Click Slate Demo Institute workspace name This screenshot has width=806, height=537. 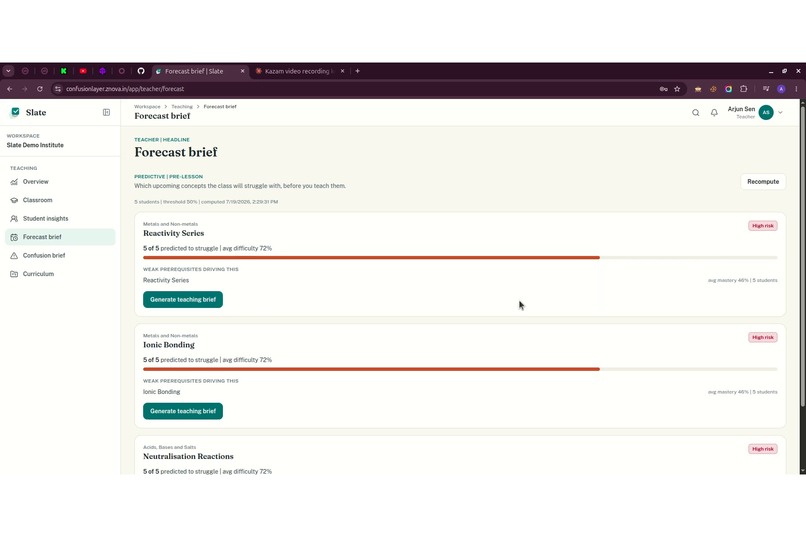pos(35,145)
